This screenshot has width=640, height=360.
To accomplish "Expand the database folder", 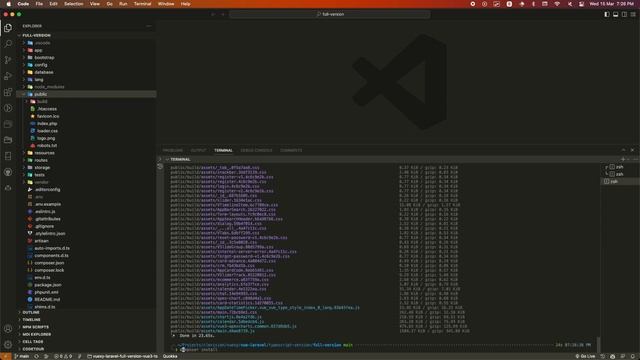I will point(87,72).
